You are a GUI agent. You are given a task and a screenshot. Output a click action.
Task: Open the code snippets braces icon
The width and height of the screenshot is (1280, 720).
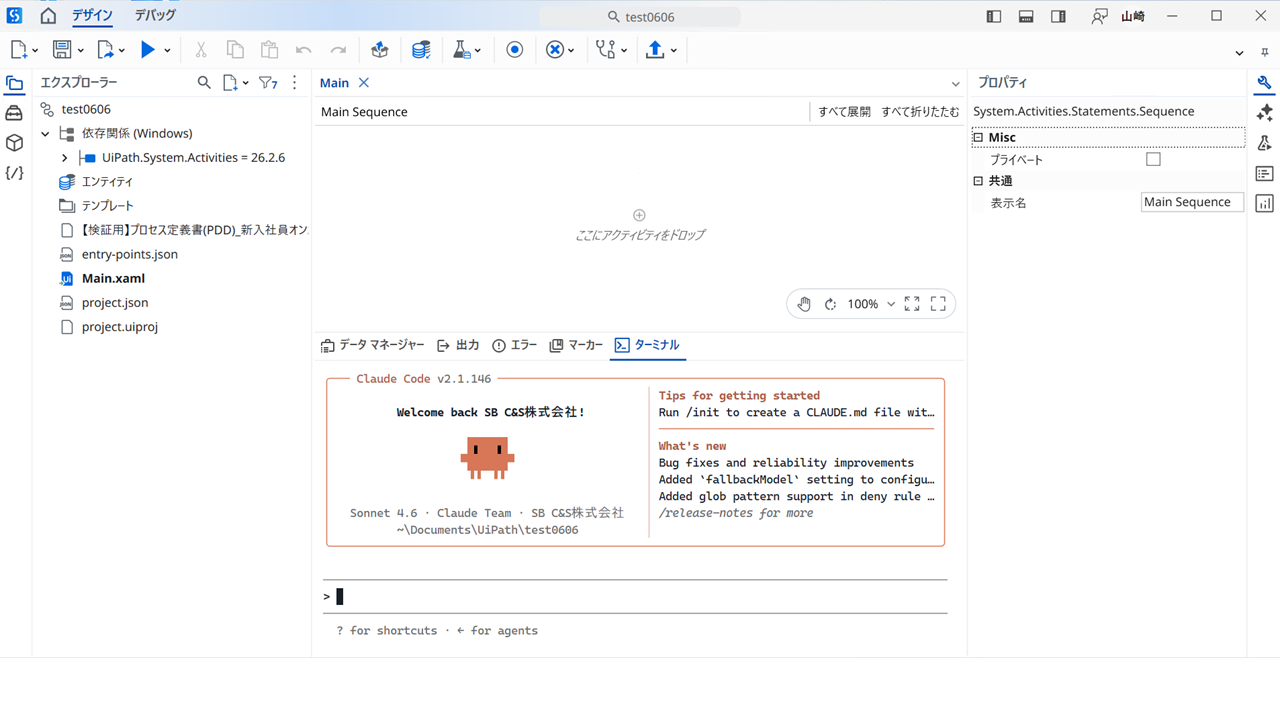[x=14, y=173]
